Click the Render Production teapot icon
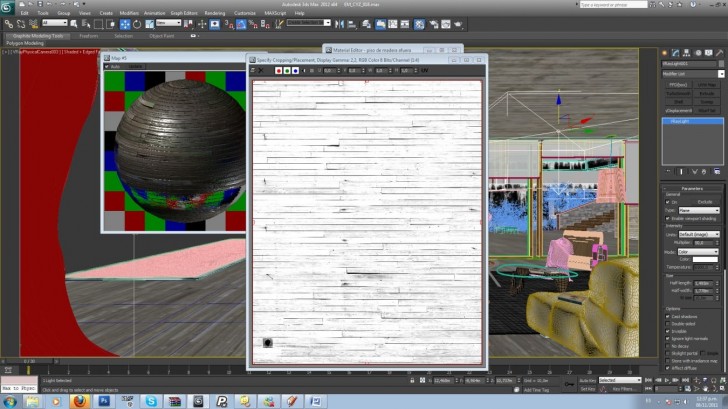 [x=458, y=24]
